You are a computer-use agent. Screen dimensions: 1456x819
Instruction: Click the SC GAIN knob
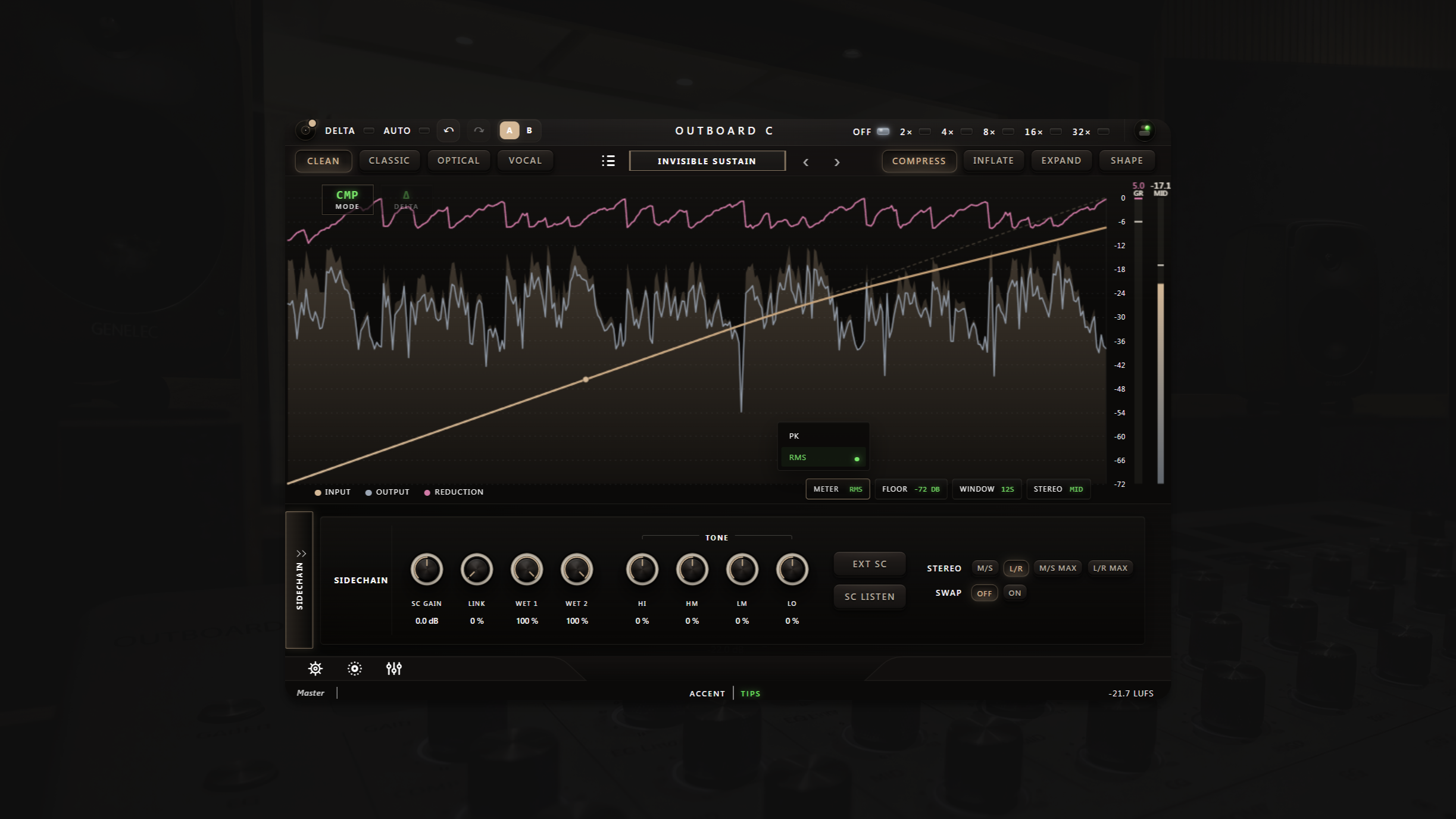tap(427, 570)
